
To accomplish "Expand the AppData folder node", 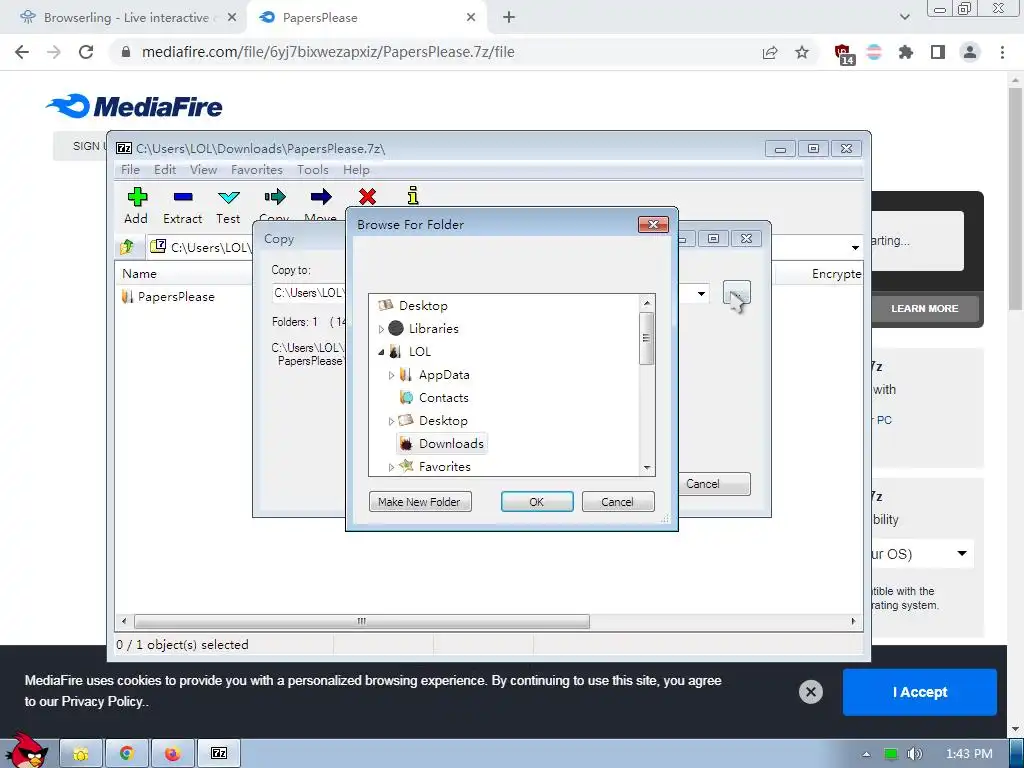I will pyautogui.click(x=391, y=375).
